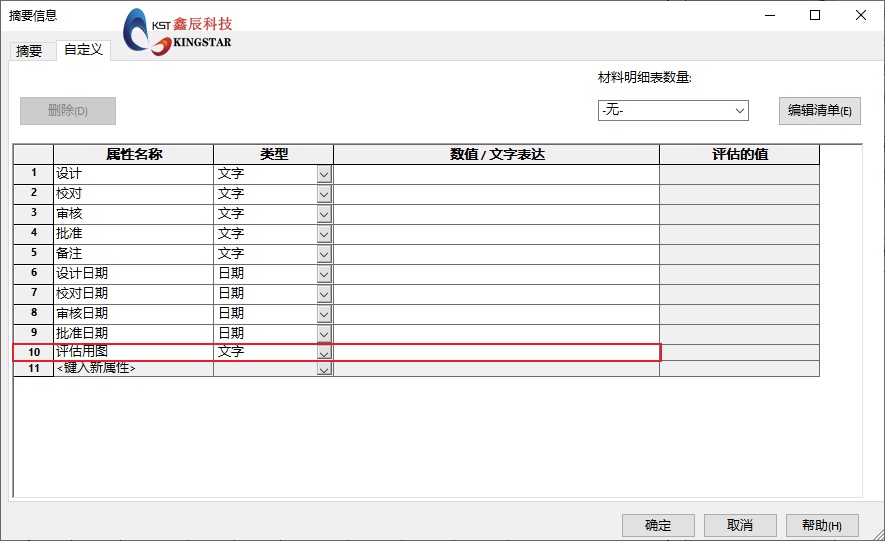Expand type dropdown for 设计日期 row
This screenshot has height=541, width=885.
pos(324,274)
